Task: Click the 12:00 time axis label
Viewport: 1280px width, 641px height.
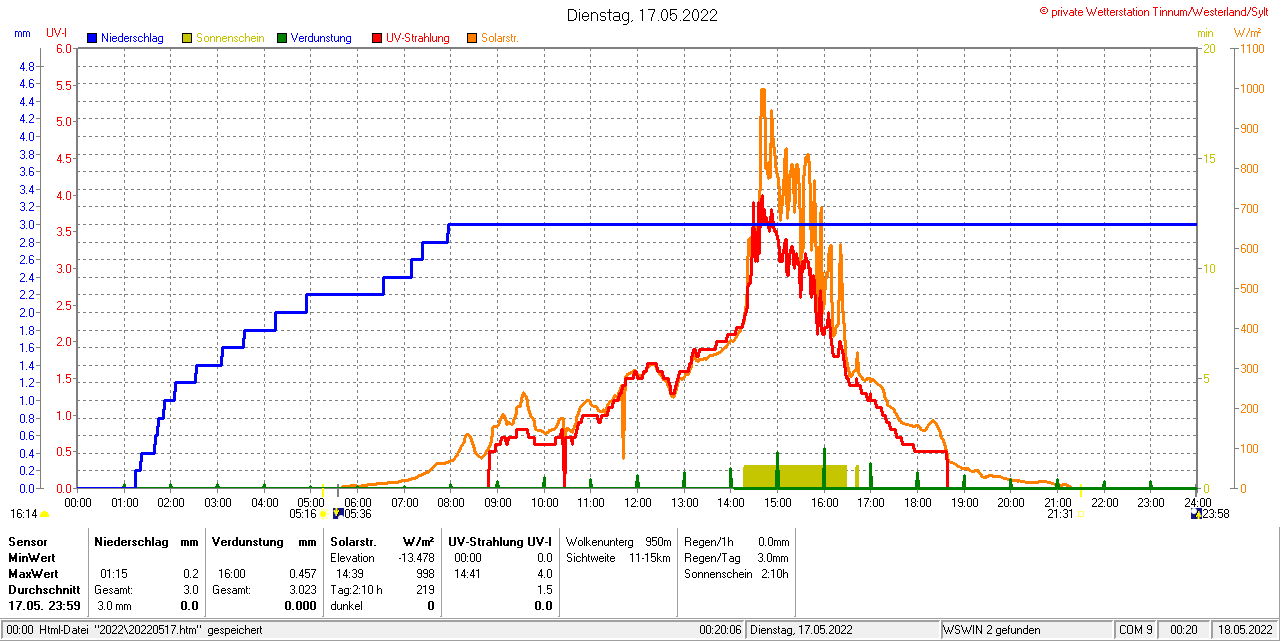Action: click(637, 502)
